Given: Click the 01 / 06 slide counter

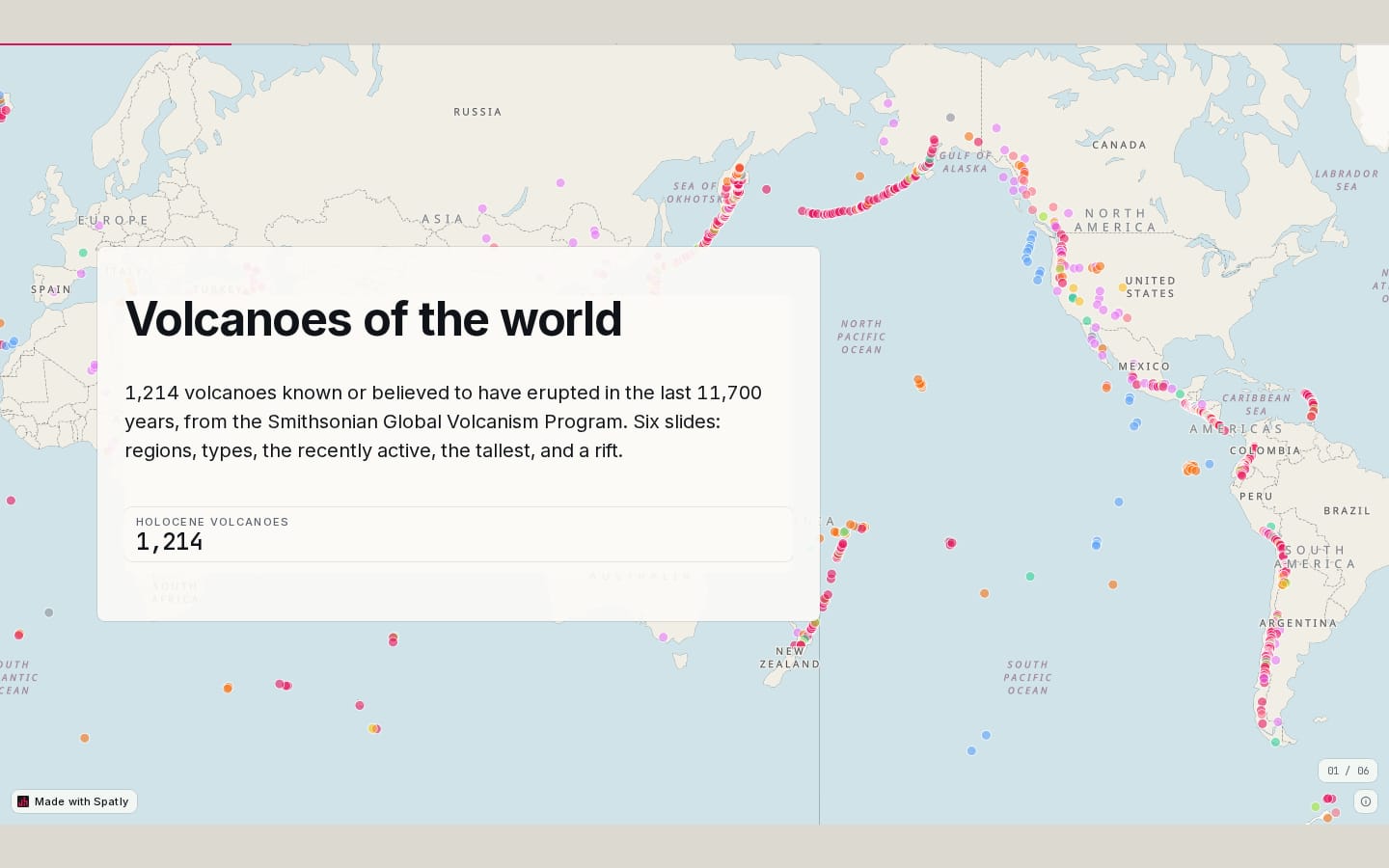Looking at the screenshot, I should tap(1348, 771).
